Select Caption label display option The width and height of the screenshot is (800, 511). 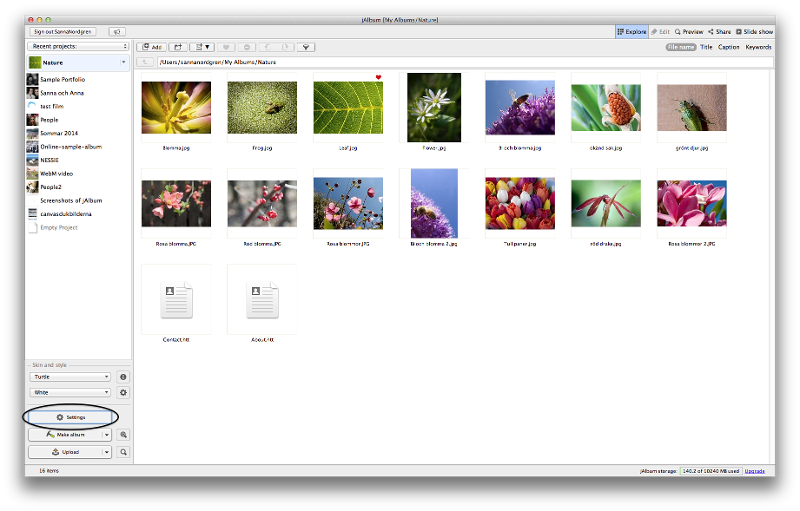[x=729, y=47]
